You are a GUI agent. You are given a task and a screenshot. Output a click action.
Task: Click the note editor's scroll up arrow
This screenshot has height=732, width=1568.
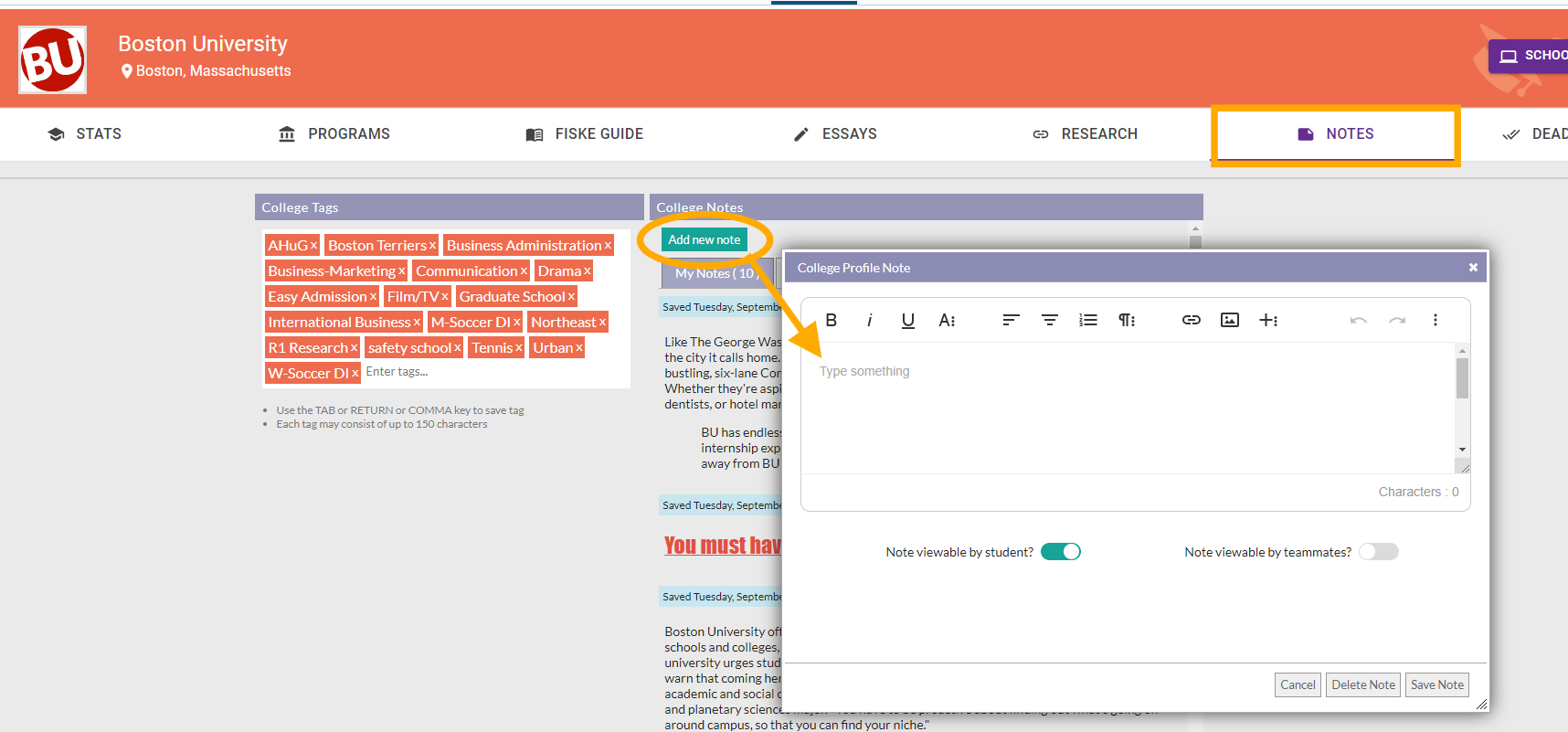coord(1463,351)
